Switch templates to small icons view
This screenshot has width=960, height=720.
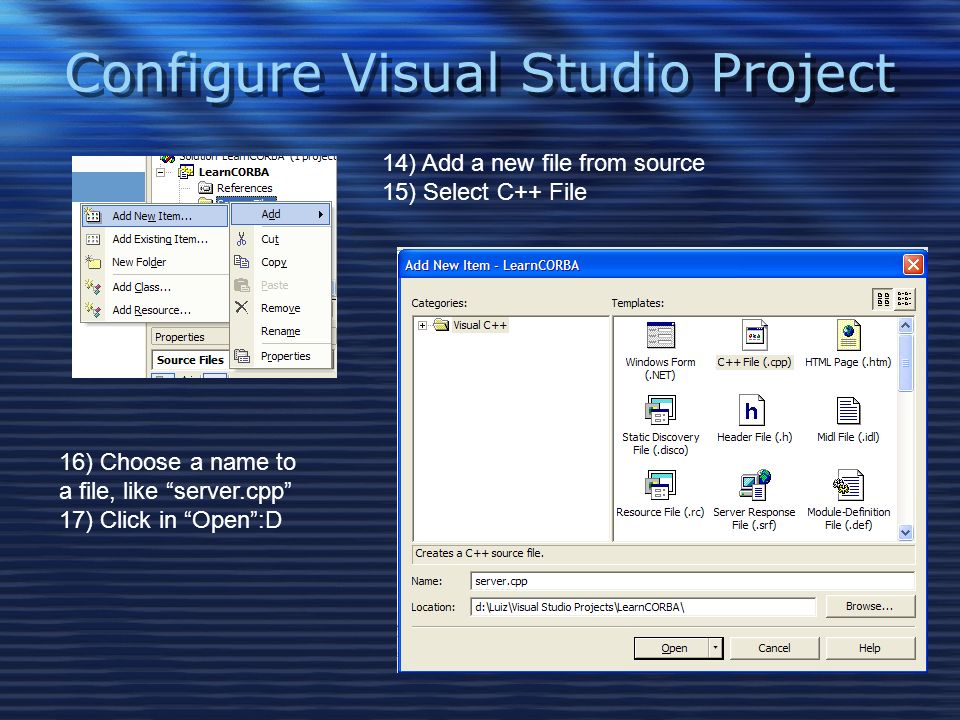click(904, 299)
